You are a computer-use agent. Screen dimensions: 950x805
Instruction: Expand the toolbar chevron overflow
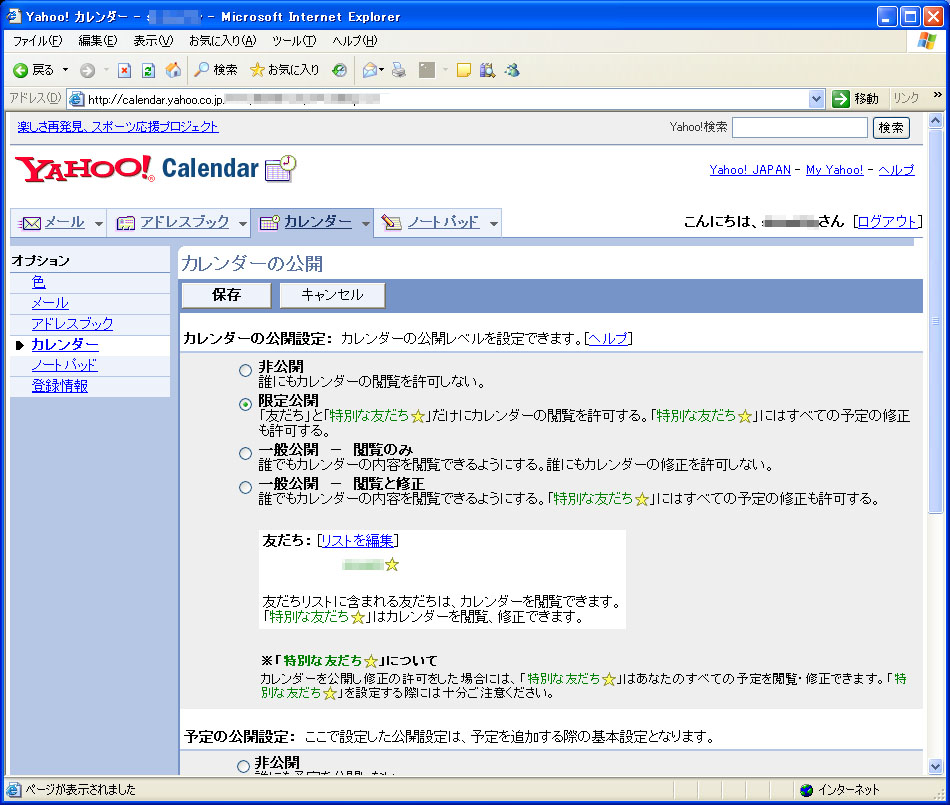point(937,94)
